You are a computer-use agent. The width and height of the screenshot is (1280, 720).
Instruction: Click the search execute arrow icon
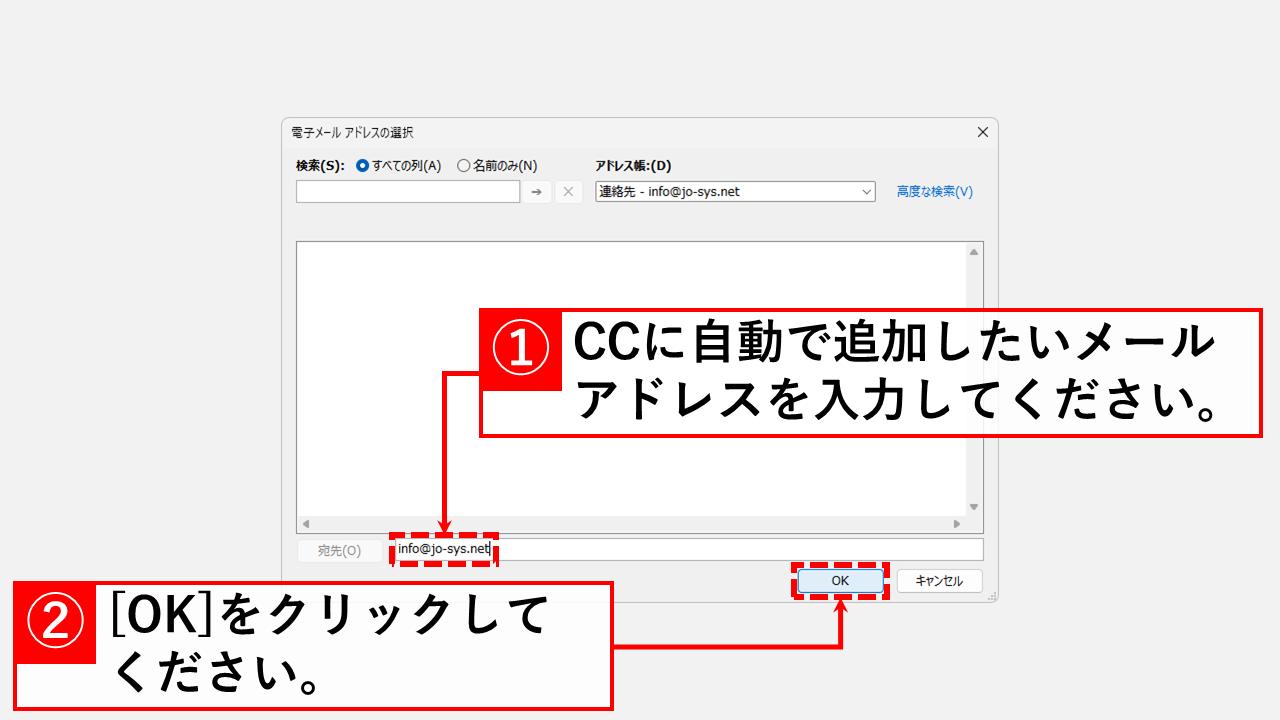click(536, 191)
